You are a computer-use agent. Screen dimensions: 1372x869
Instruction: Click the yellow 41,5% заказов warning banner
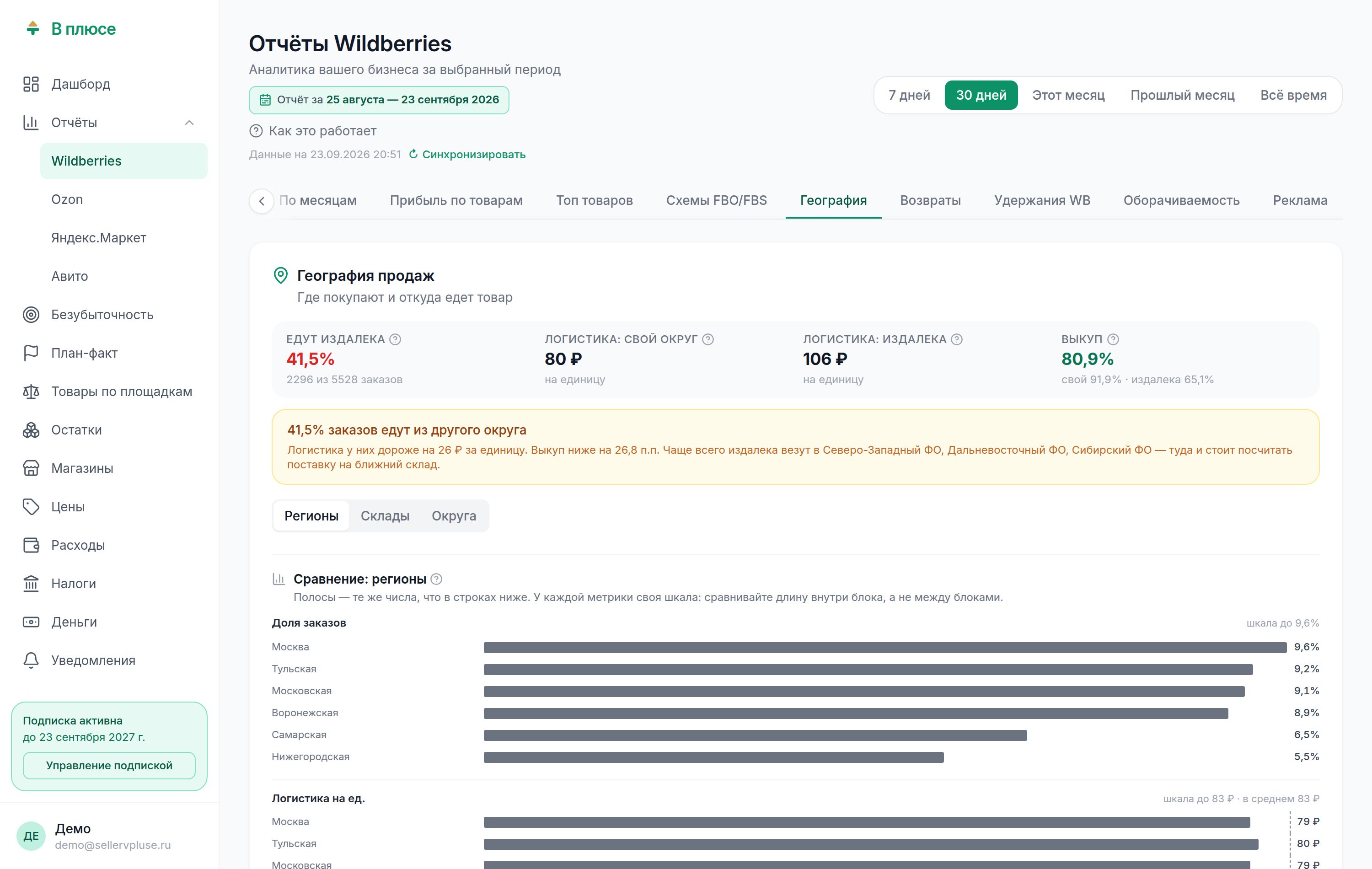795,447
